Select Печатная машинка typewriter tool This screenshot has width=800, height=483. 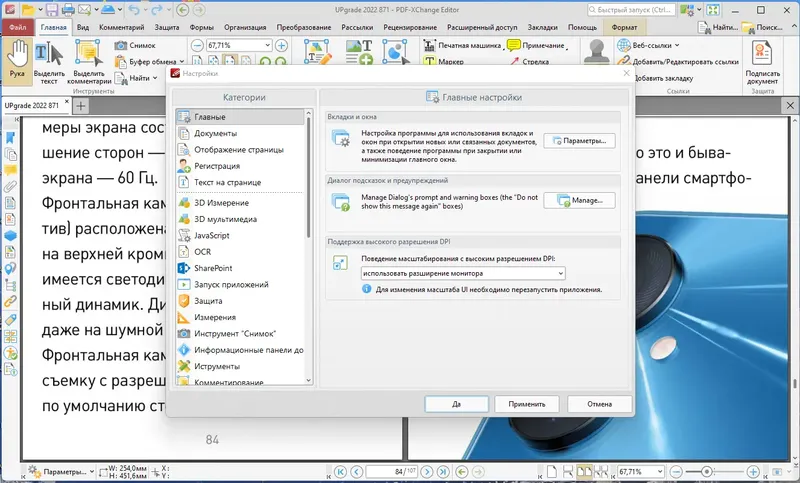(463, 45)
